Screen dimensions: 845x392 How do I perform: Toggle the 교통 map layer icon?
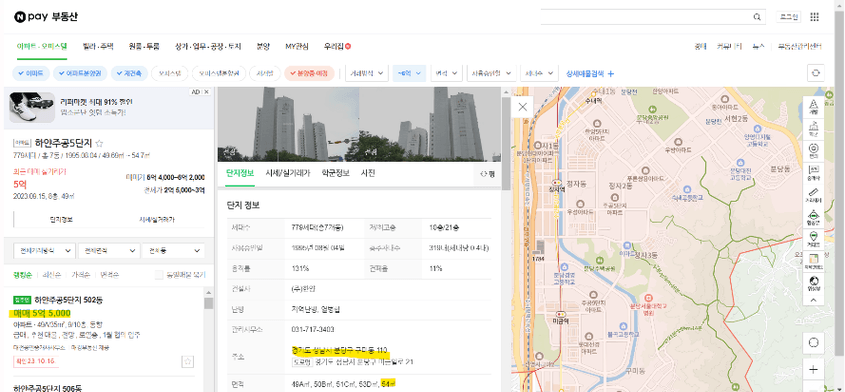[x=814, y=217]
